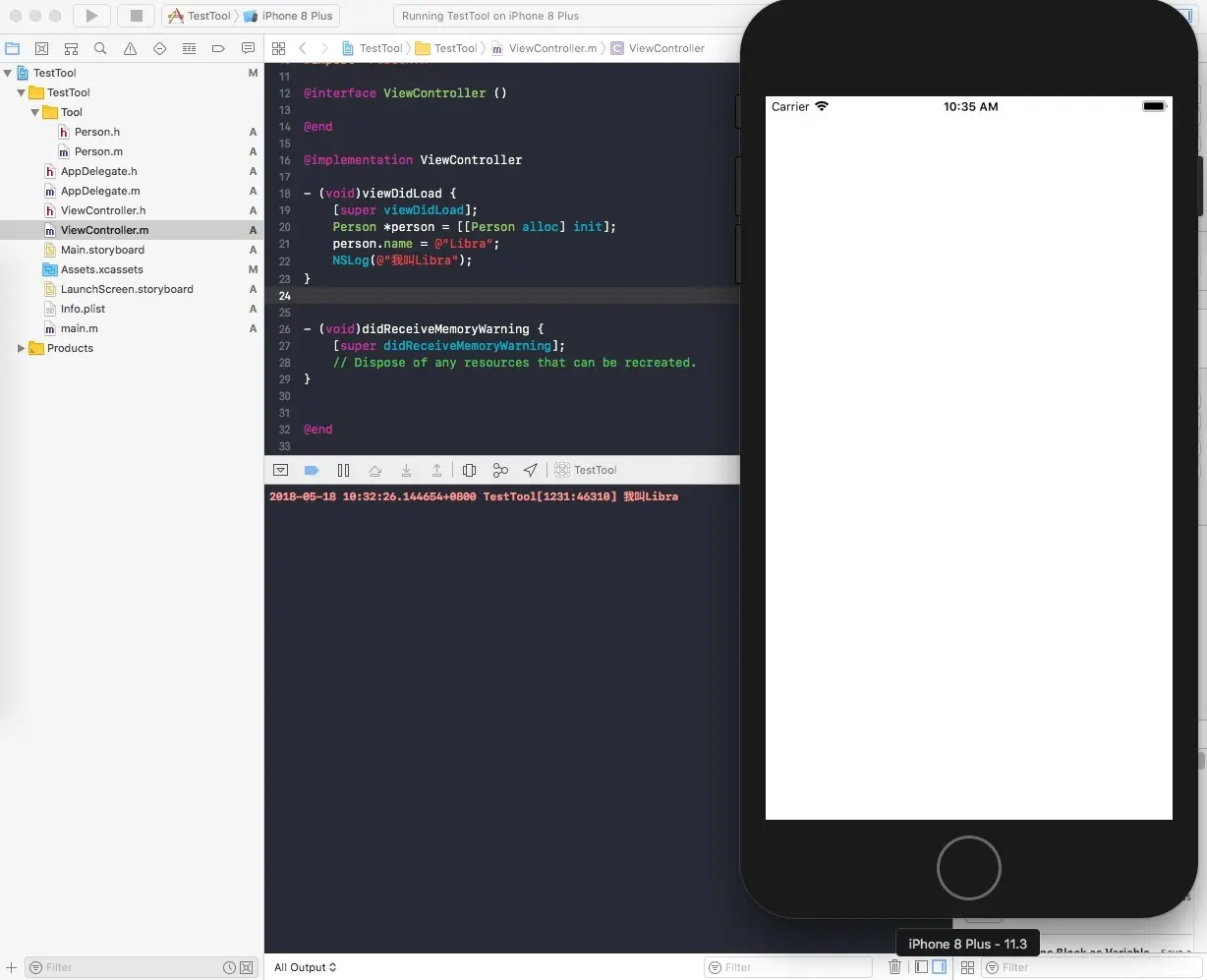Add new file with plus button
The width and height of the screenshot is (1207, 980).
point(11,967)
